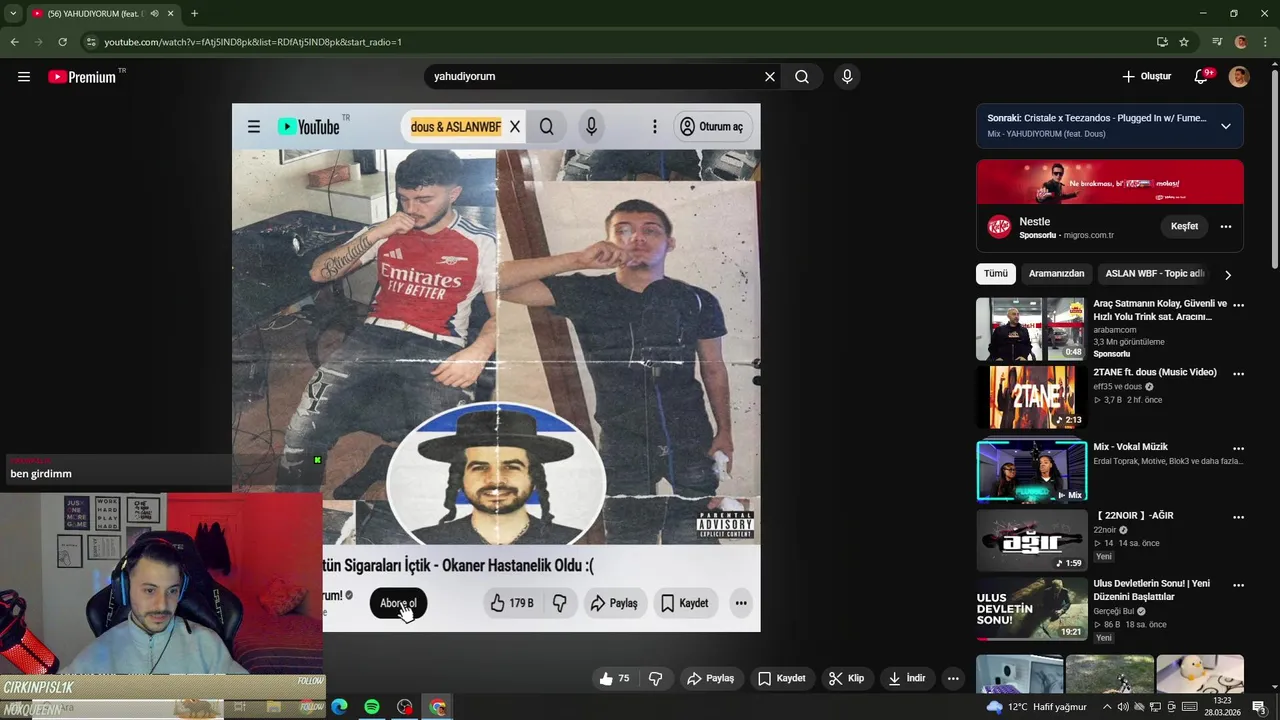This screenshot has width=1280, height=720.
Task: Open the clock showing 13:23
Action: tap(1222, 707)
